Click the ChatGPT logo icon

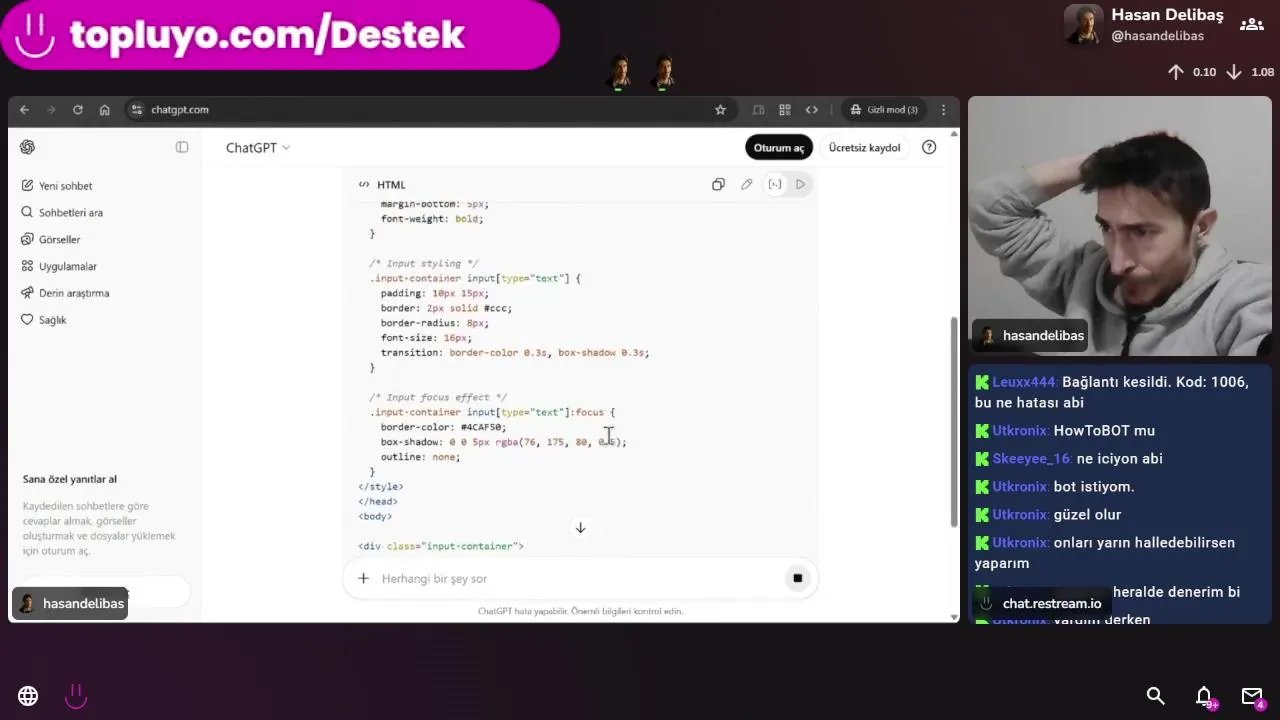[27, 147]
